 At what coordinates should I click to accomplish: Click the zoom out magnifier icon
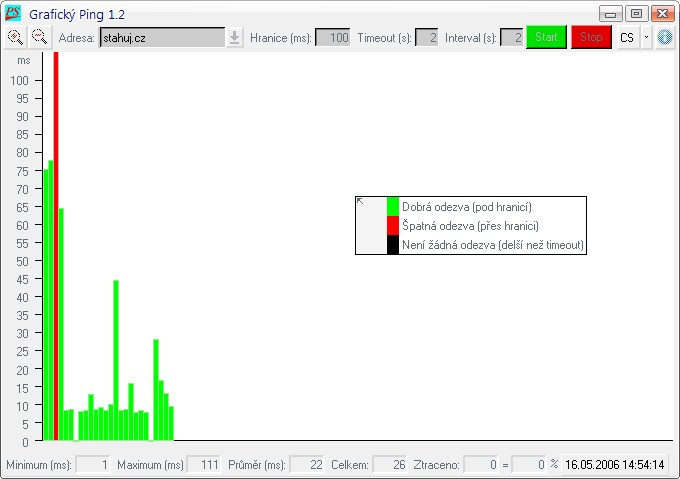pos(40,37)
